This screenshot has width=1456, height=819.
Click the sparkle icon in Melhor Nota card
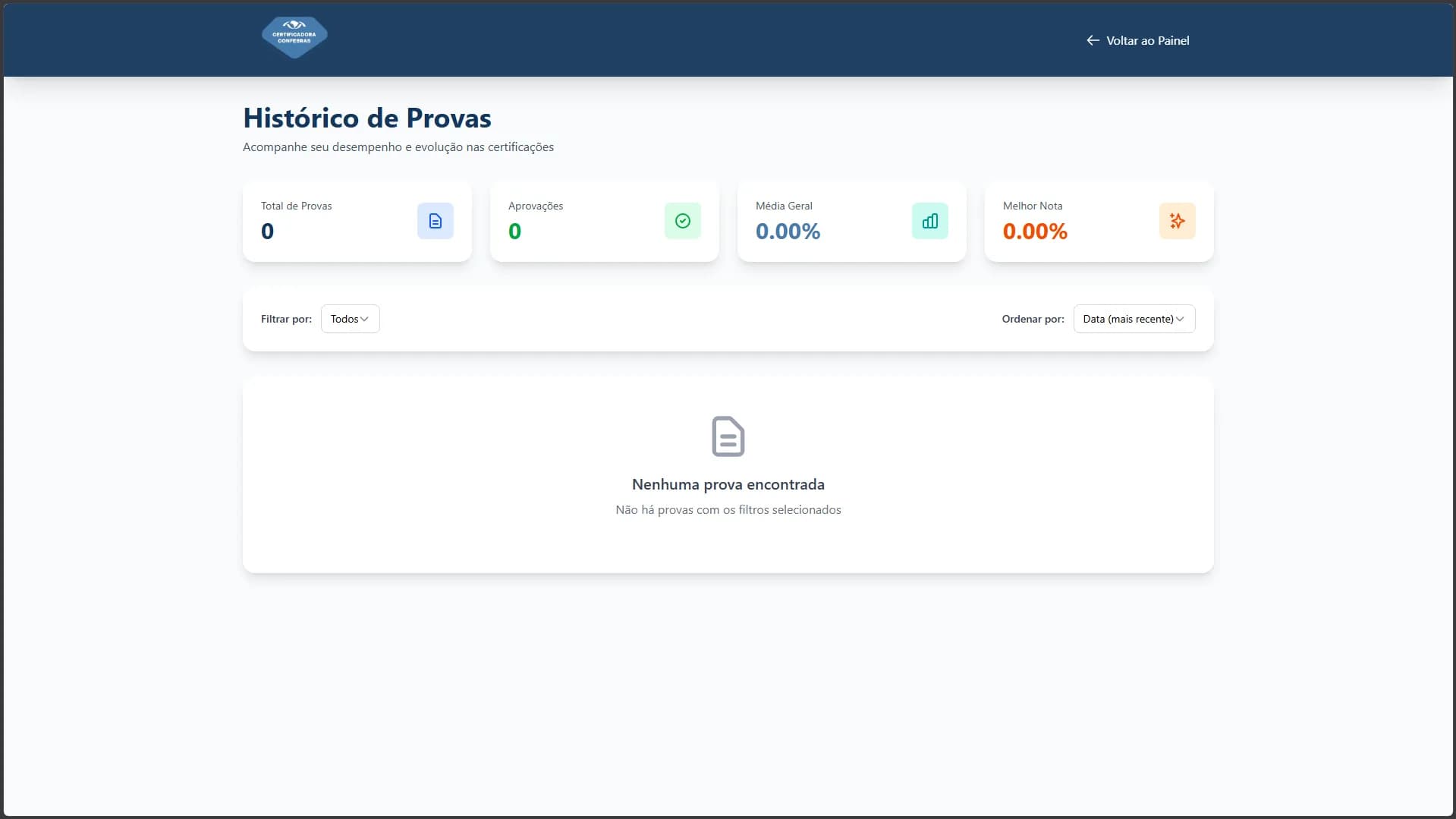pyautogui.click(x=1178, y=221)
